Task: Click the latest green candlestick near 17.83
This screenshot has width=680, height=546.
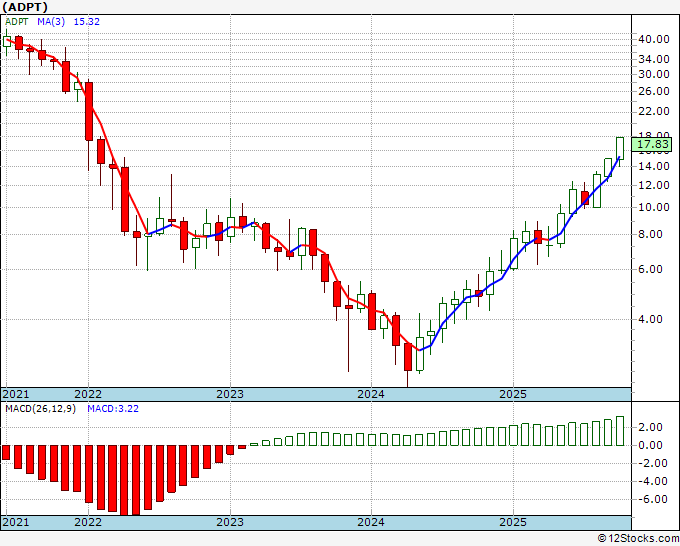Action: (620, 149)
